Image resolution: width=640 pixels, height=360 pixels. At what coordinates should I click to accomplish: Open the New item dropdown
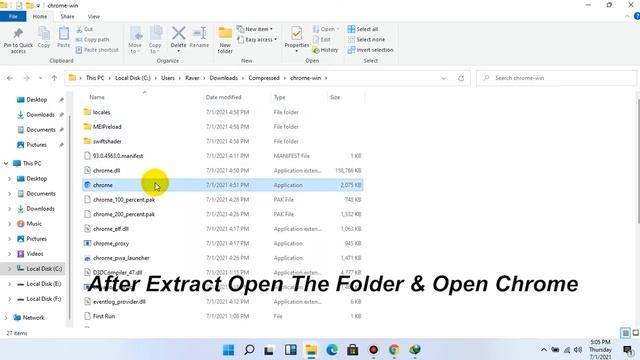point(255,29)
